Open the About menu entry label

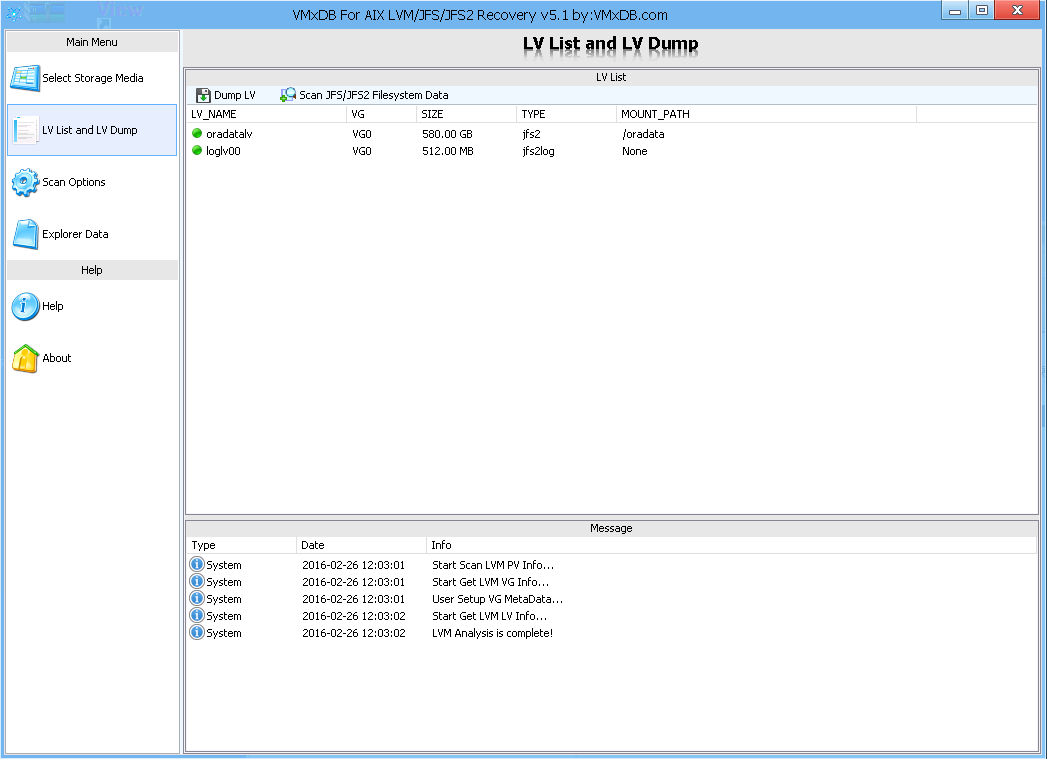coord(57,358)
